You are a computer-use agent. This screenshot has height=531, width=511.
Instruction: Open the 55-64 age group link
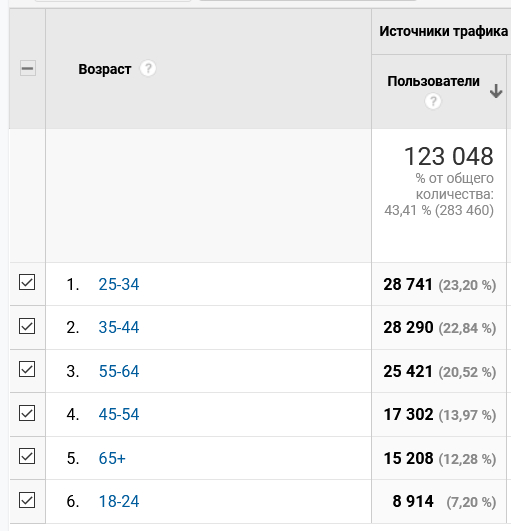click(x=119, y=371)
